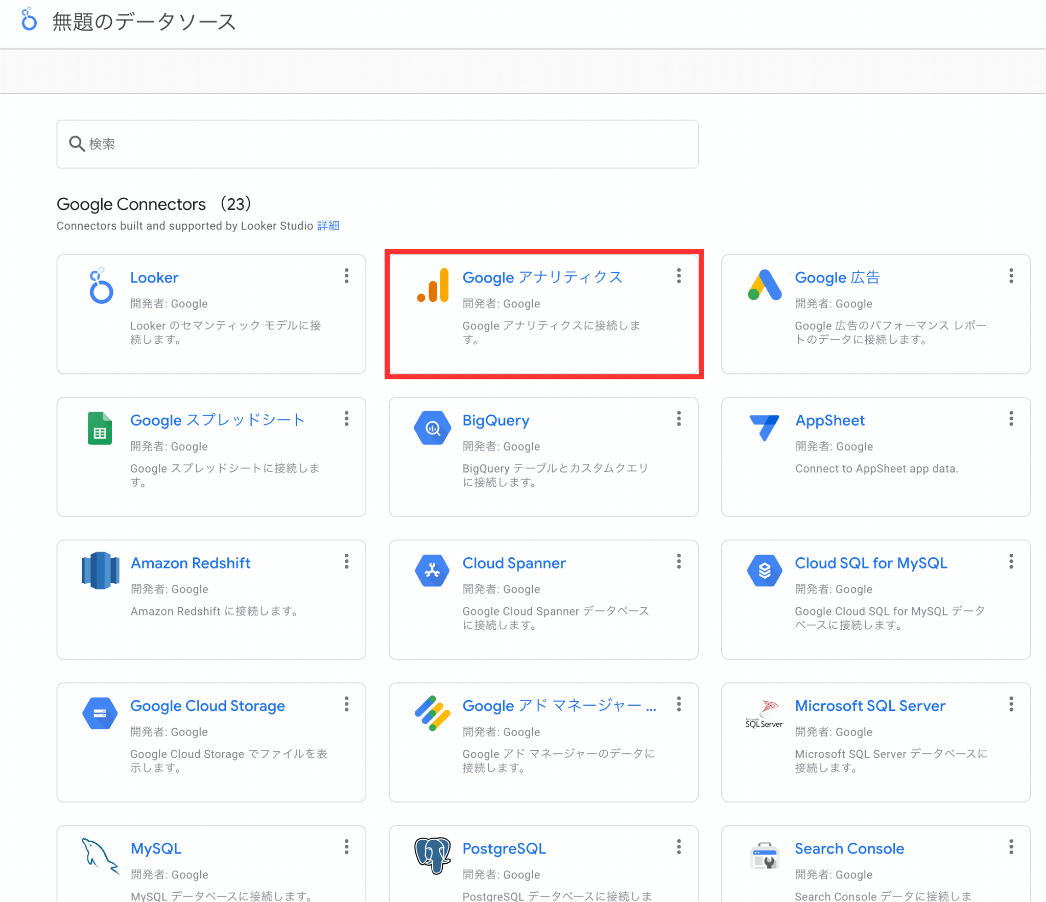Choose the Microsoft SQL Server connector title
Image resolution: width=1046 pixels, height=902 pixels.
(x=870, y=706)
